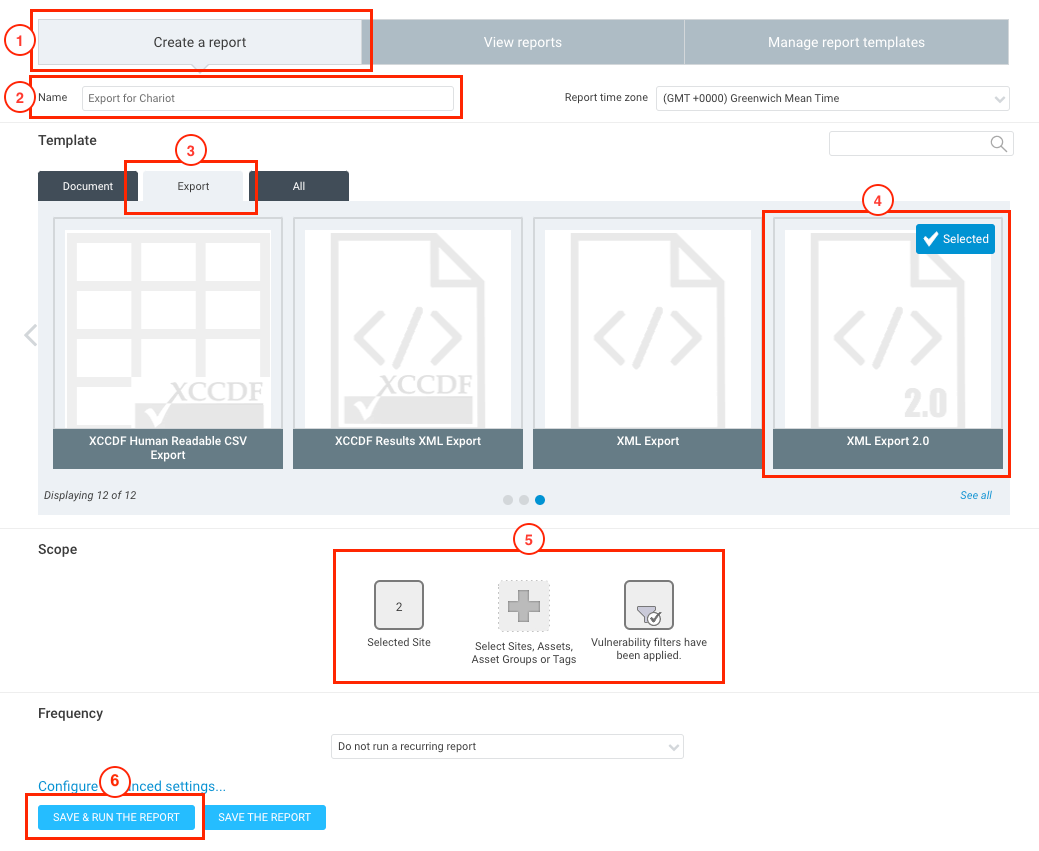
Task: Open Manage report templates tab
Action: (x=846, y=42)
